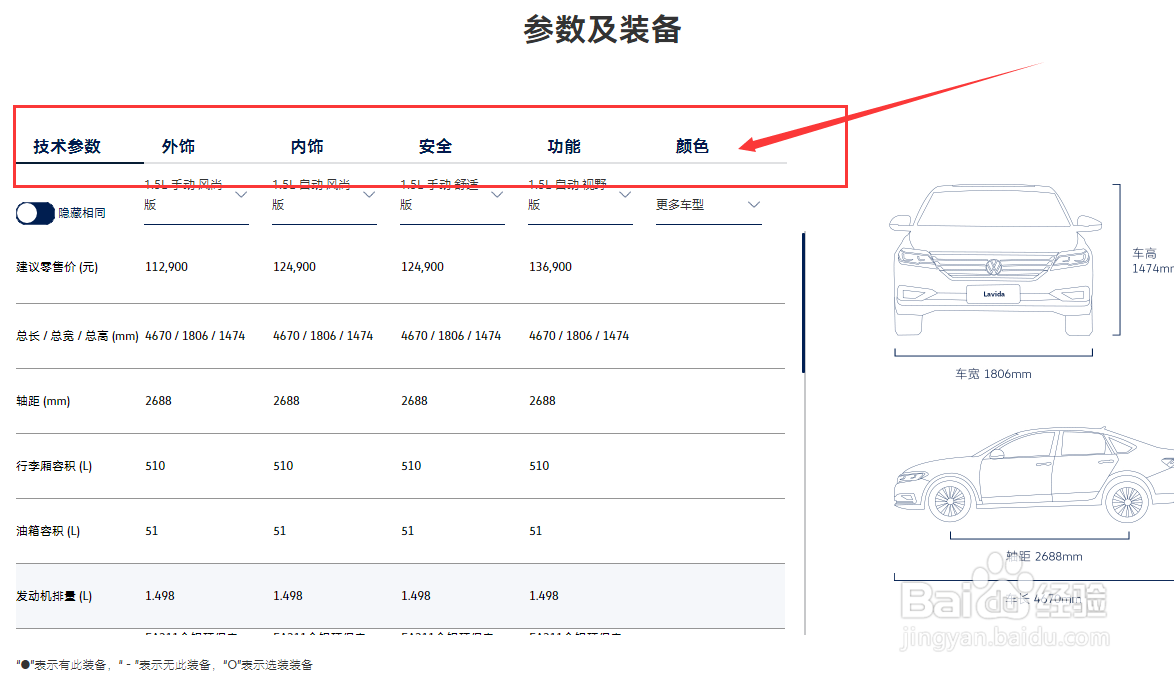Click 4670 / 1806 / 1474 under 自动 视野版
Image resolution: width=1174 pixels, height=677 pixels.
tap(579, 336)
